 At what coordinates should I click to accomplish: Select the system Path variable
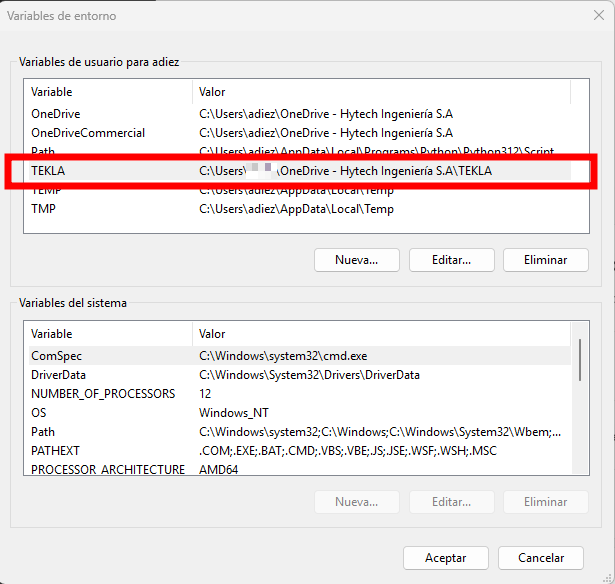43,432
